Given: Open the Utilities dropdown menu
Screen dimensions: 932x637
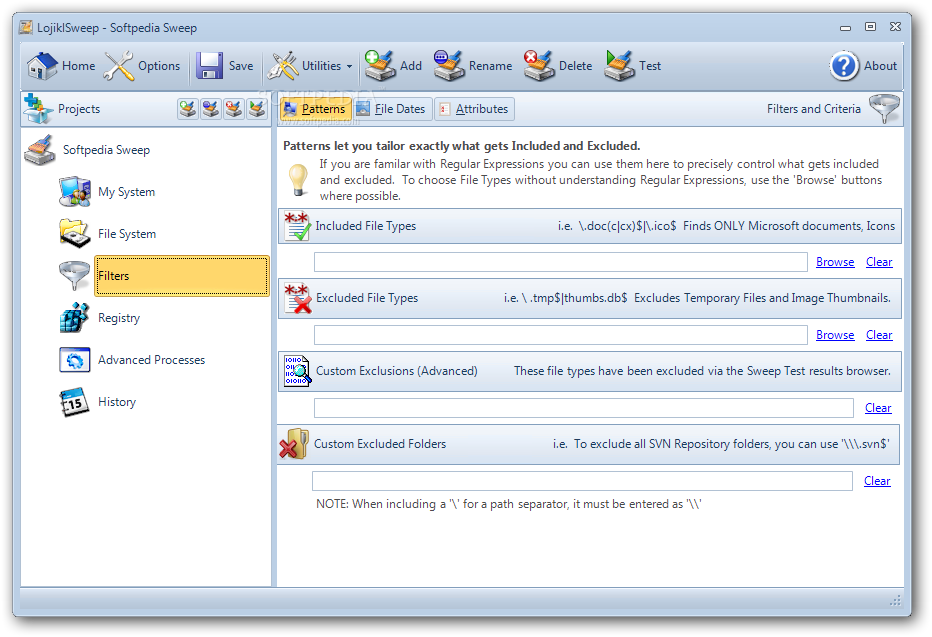Looking at the screenshot, I should point(310,66).
